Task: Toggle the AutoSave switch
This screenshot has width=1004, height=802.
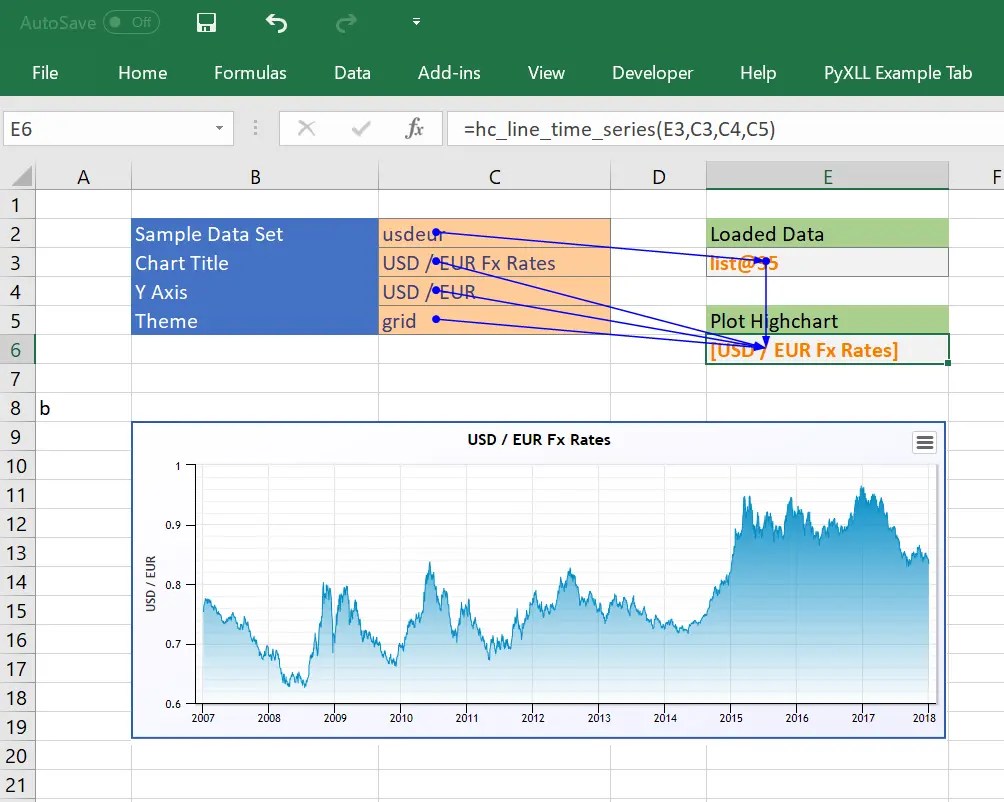Action: [x=131, y=22]
